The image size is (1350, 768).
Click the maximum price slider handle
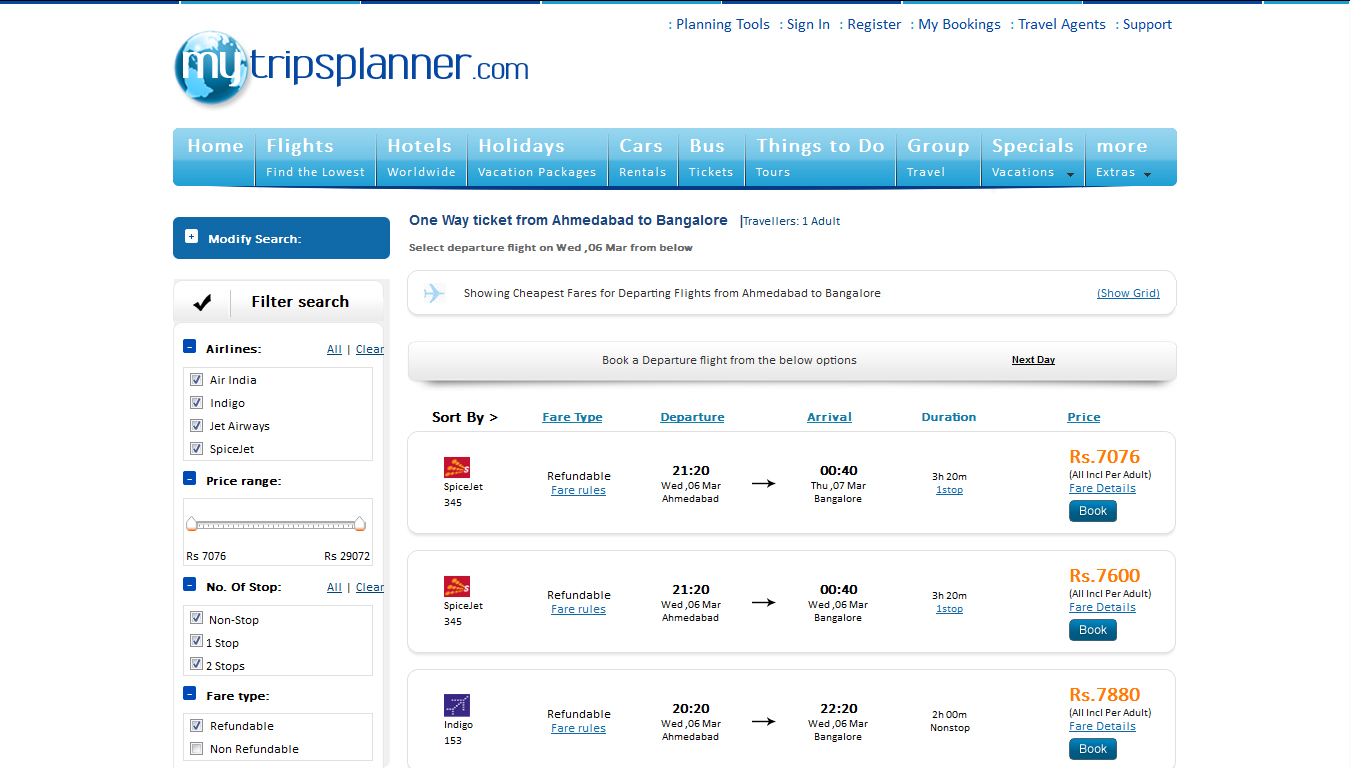360,523
